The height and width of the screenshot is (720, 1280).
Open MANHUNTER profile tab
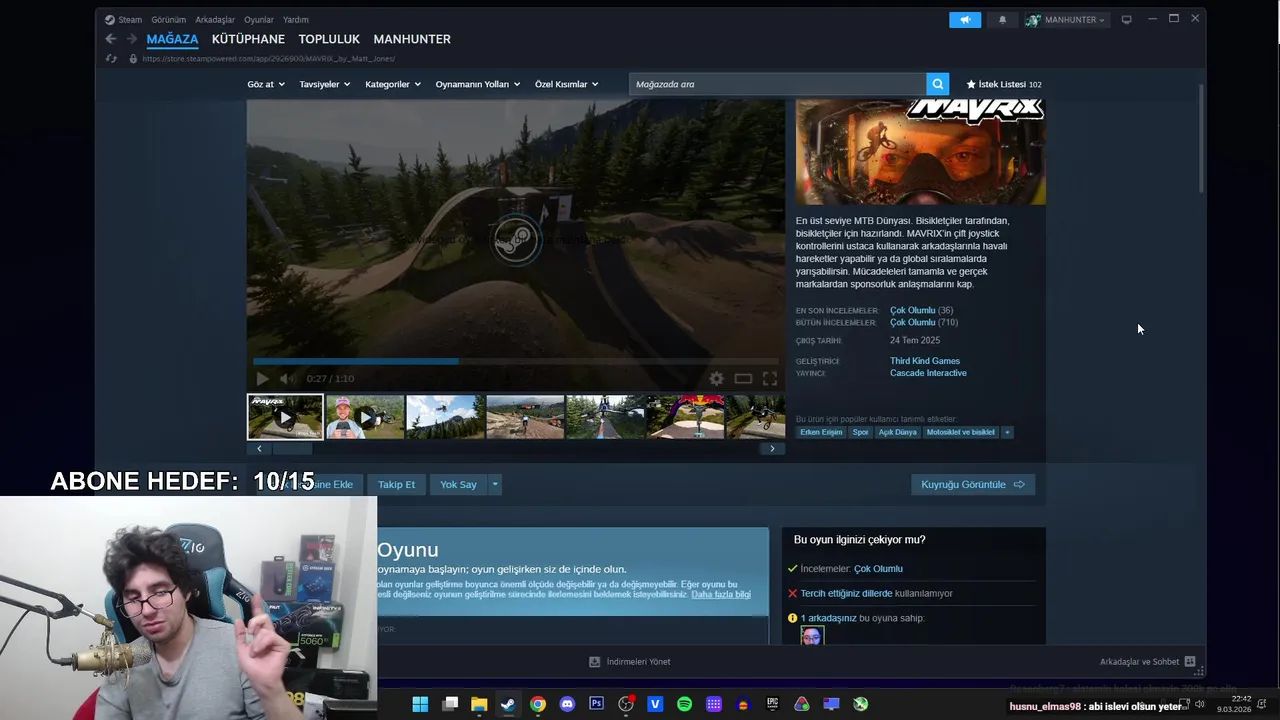[x=412, y=39]
